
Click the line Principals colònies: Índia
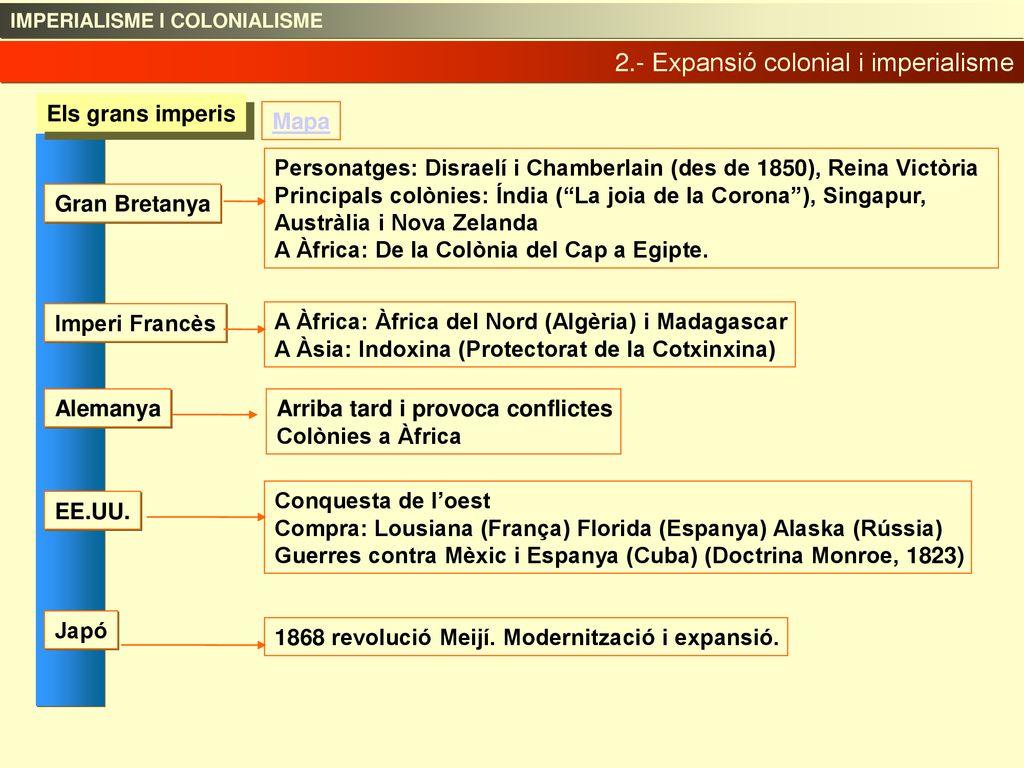[600, 195]
